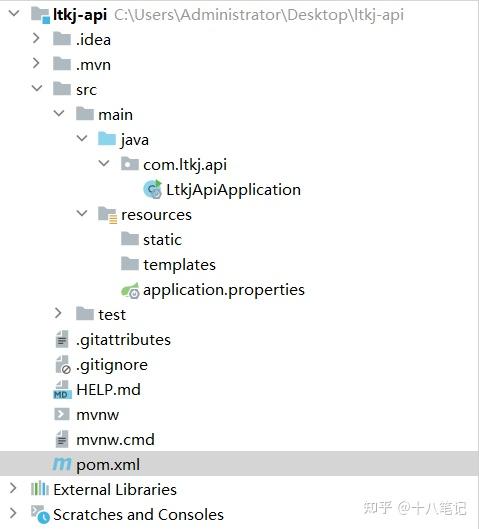
Task: Click the com.ltkj.api package icon
Action: (x=130, y=164)
